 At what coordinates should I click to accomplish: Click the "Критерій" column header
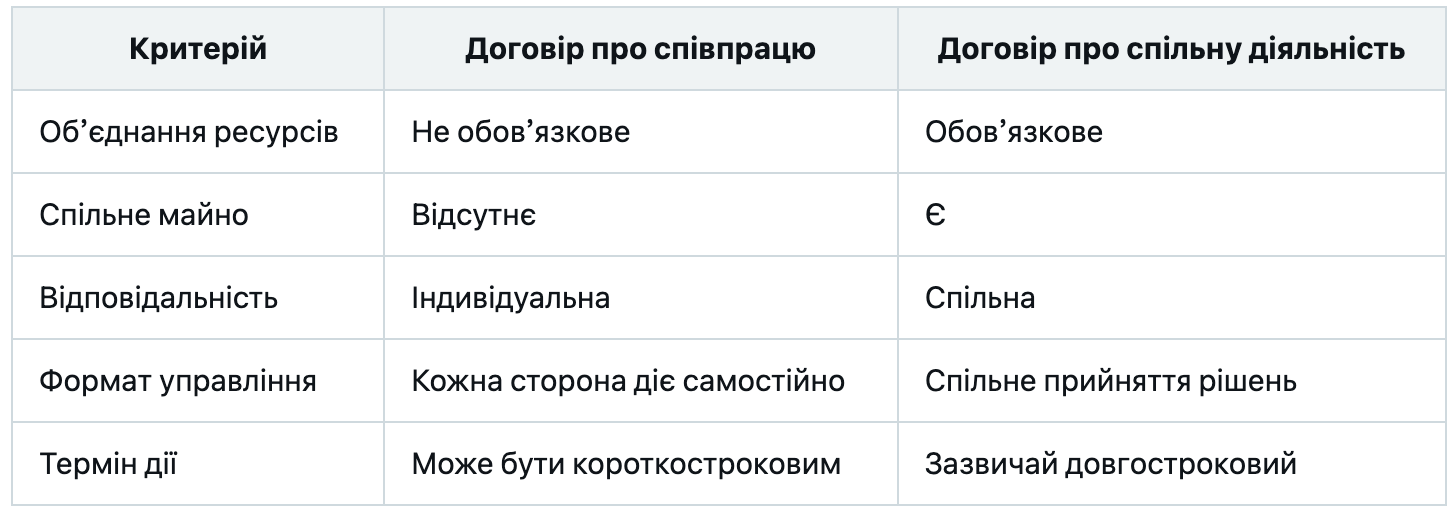(x=198, y=50)
